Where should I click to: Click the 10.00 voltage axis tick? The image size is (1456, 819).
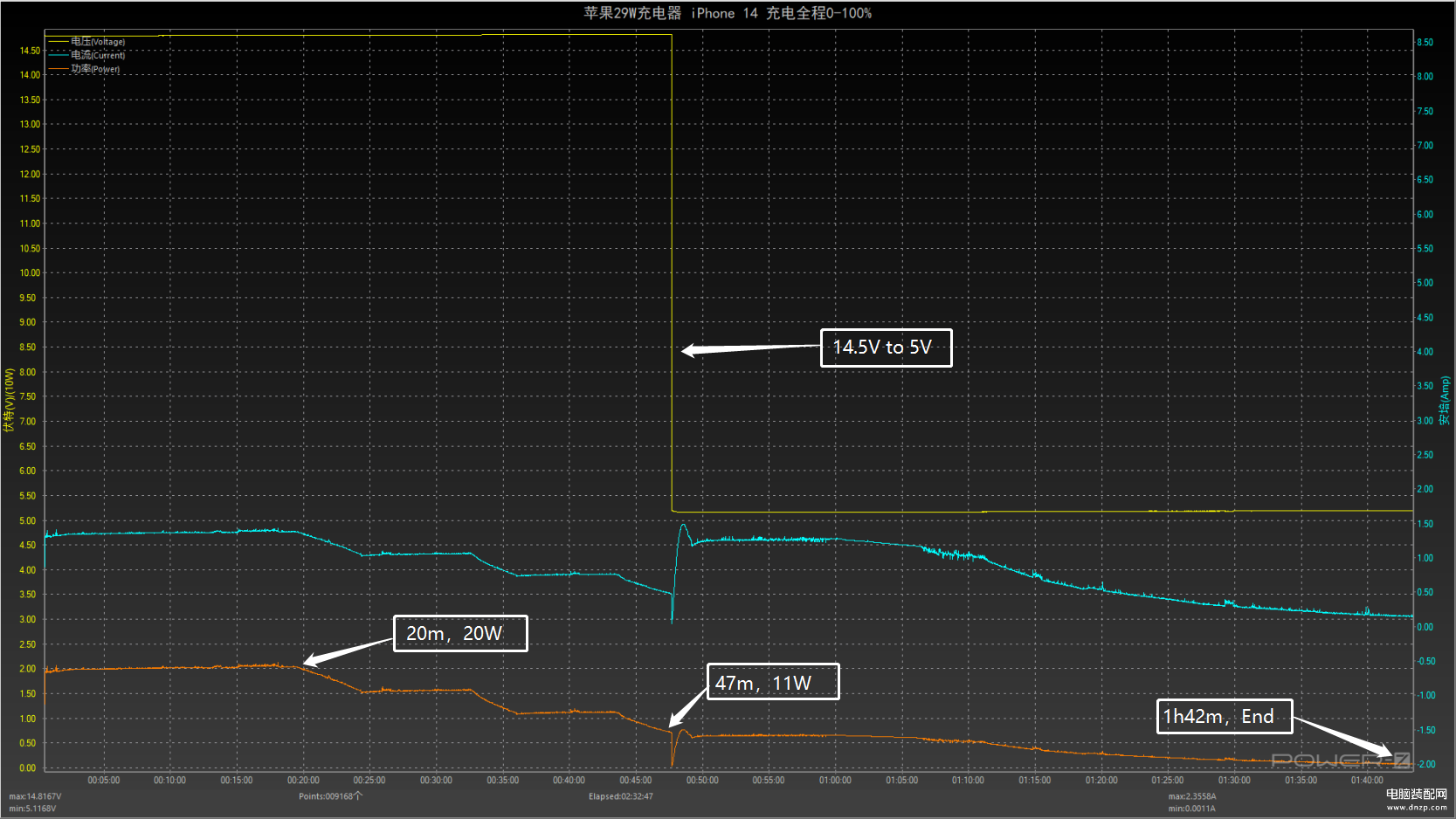coord(31,272)
